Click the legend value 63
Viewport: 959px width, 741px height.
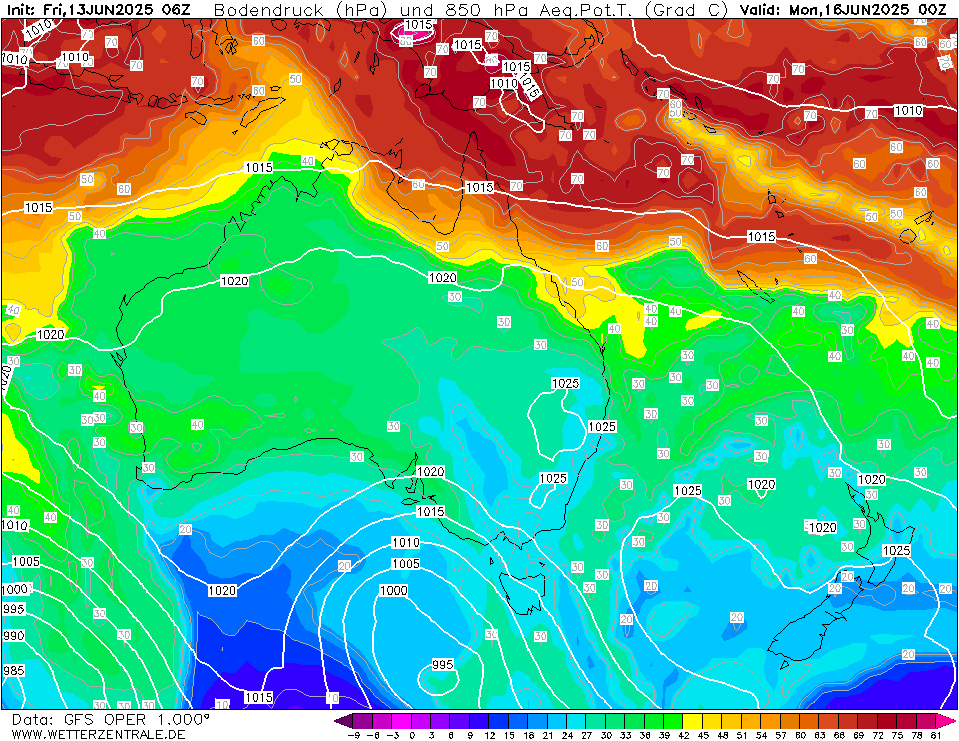click(820, 735)
